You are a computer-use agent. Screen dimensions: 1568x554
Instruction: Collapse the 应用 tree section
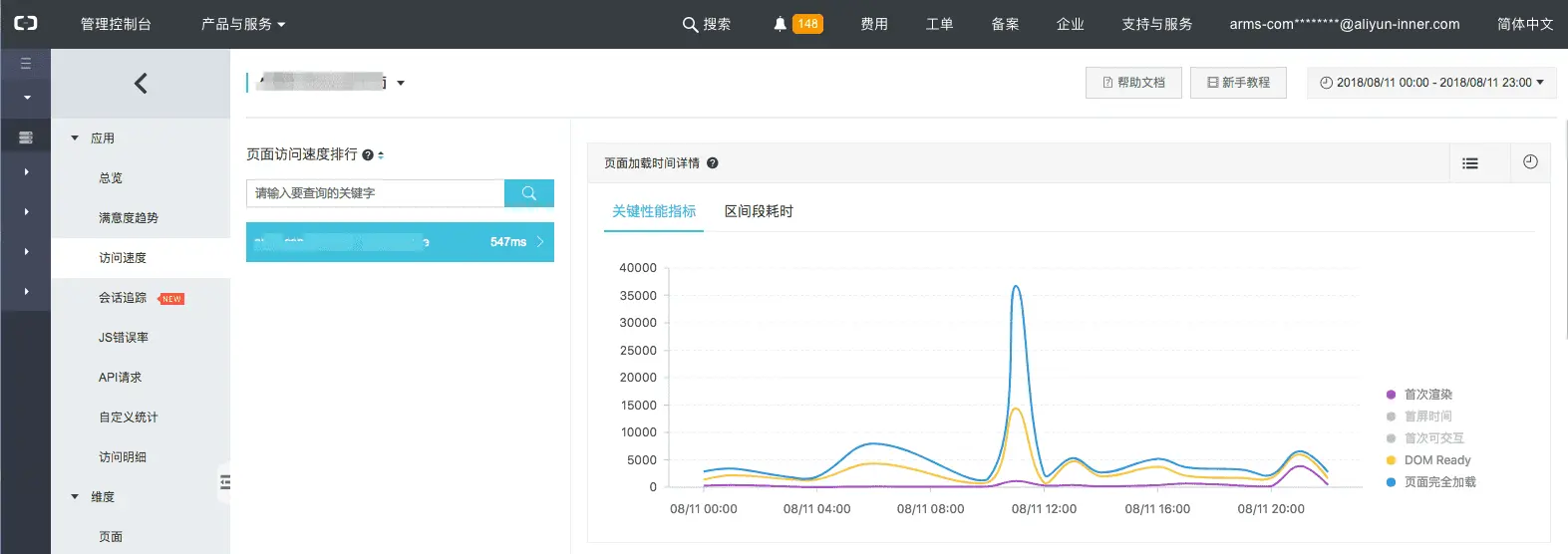(x=75, y=138)
